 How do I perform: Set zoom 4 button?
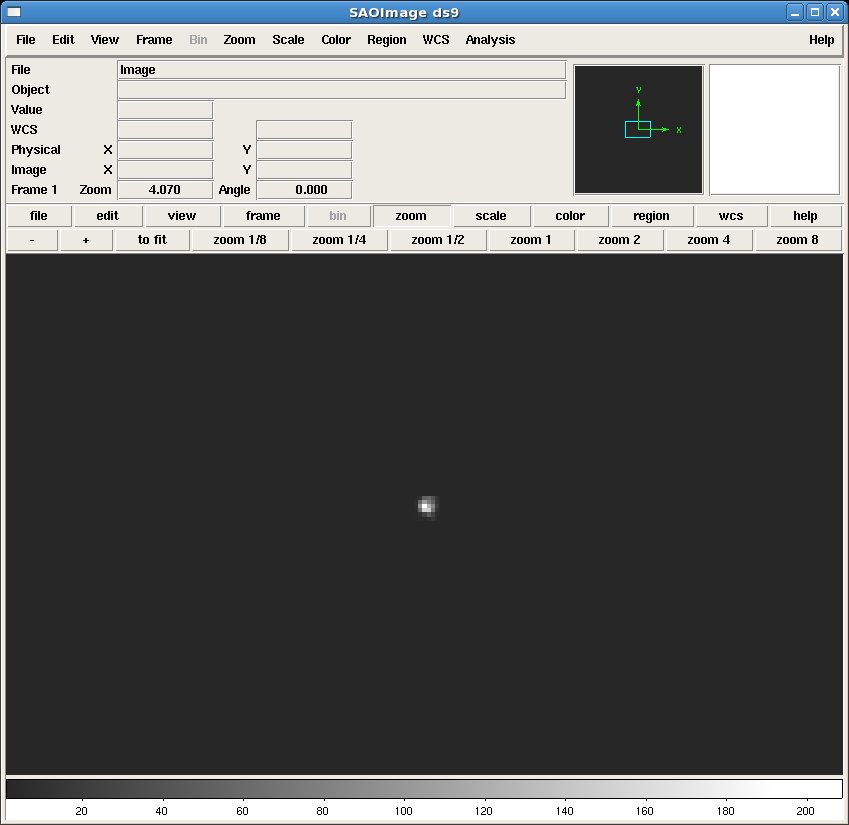pyautogui.click(x=709, y=240)
